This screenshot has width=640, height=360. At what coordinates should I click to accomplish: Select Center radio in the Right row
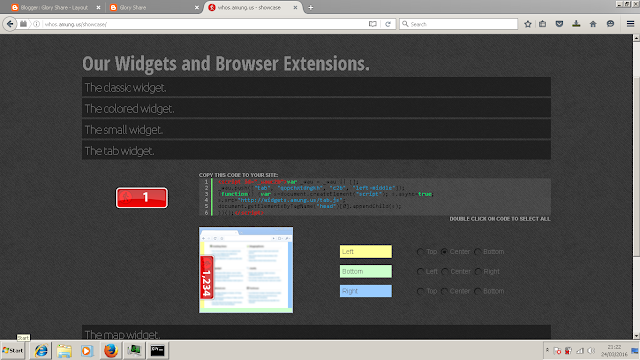[x=444, y=291]
